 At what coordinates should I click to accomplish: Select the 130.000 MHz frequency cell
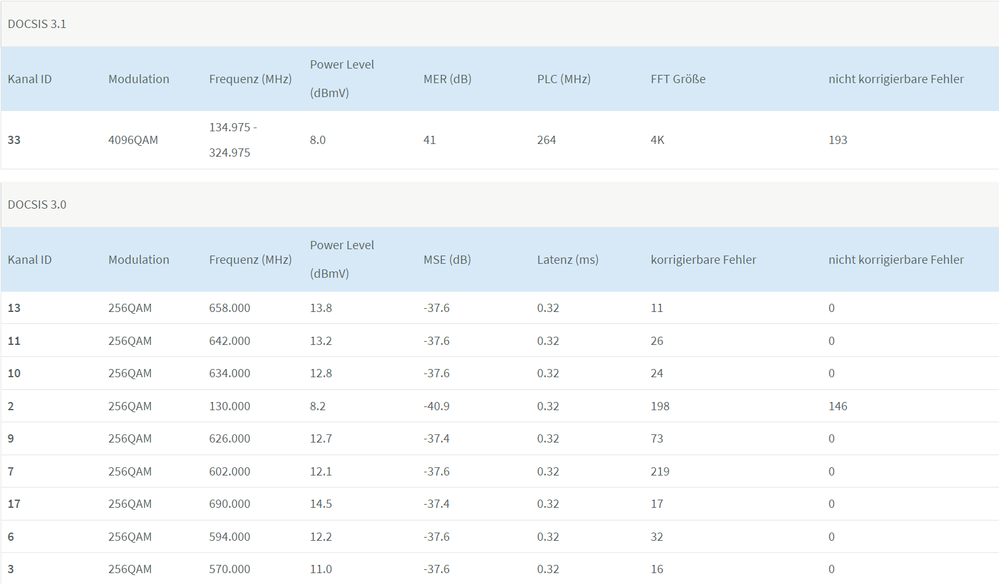tap(230, 406)
